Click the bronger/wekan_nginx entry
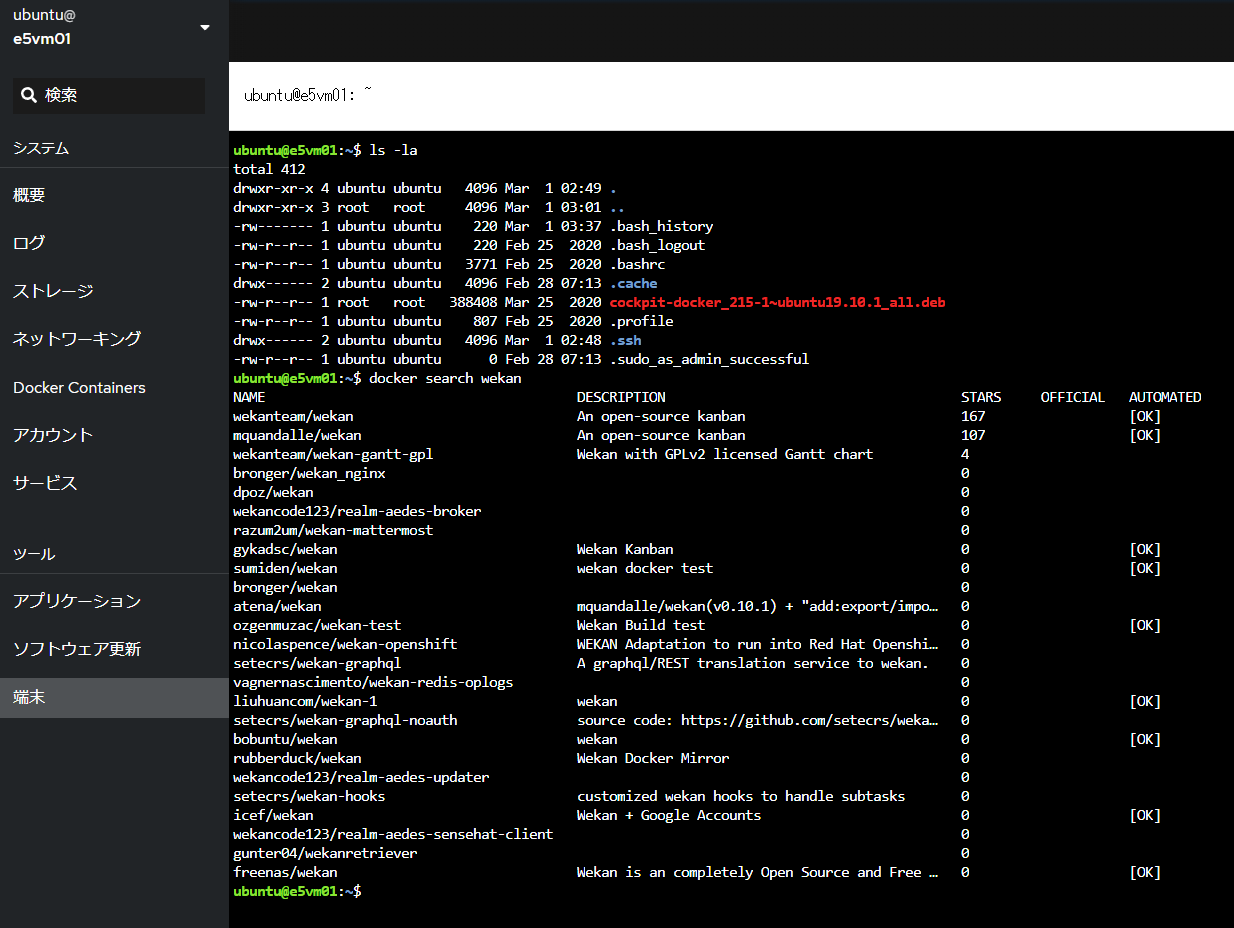The height and width of the screenshot is (928, 1234). click(x=309, y=473)
